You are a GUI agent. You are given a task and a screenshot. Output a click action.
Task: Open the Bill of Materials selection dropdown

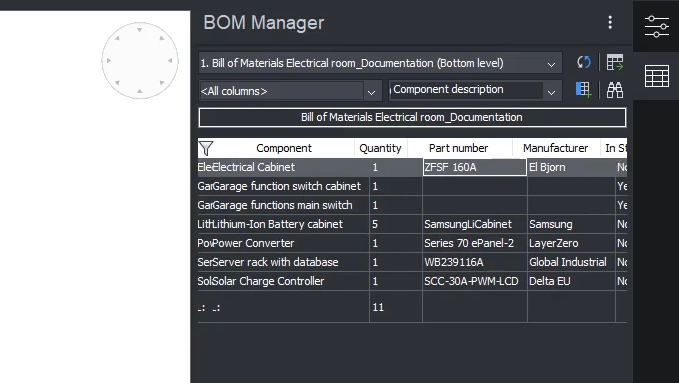pos(380,63)
